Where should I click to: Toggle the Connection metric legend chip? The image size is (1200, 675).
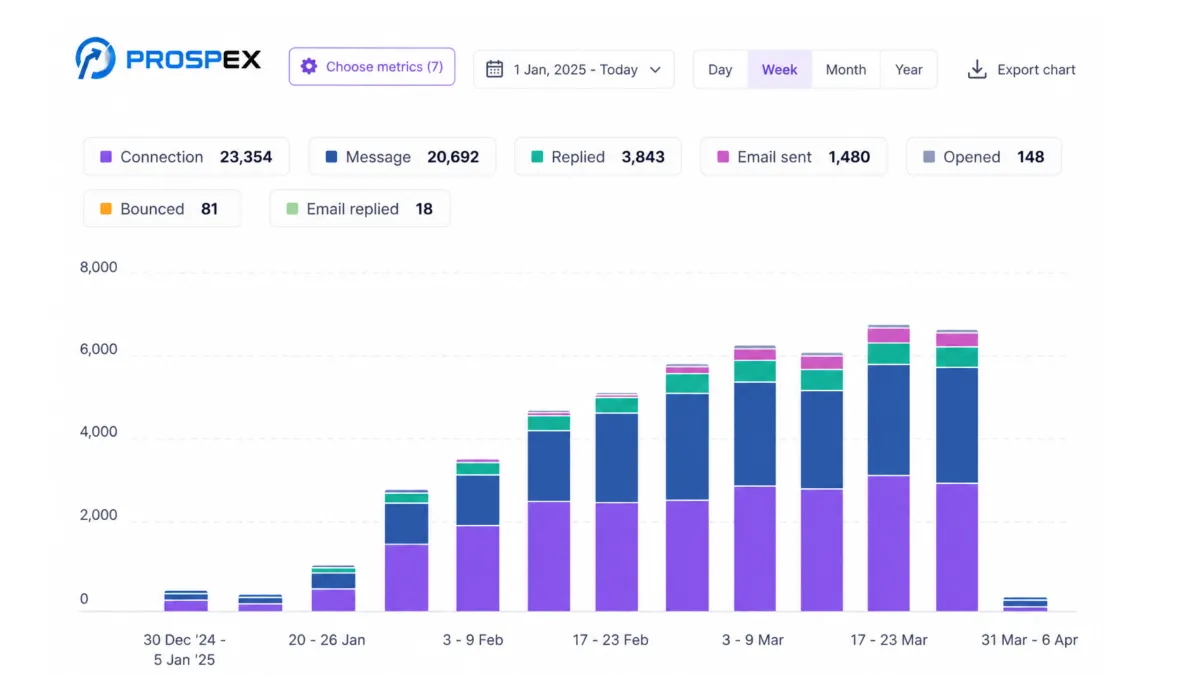[186, 157]
